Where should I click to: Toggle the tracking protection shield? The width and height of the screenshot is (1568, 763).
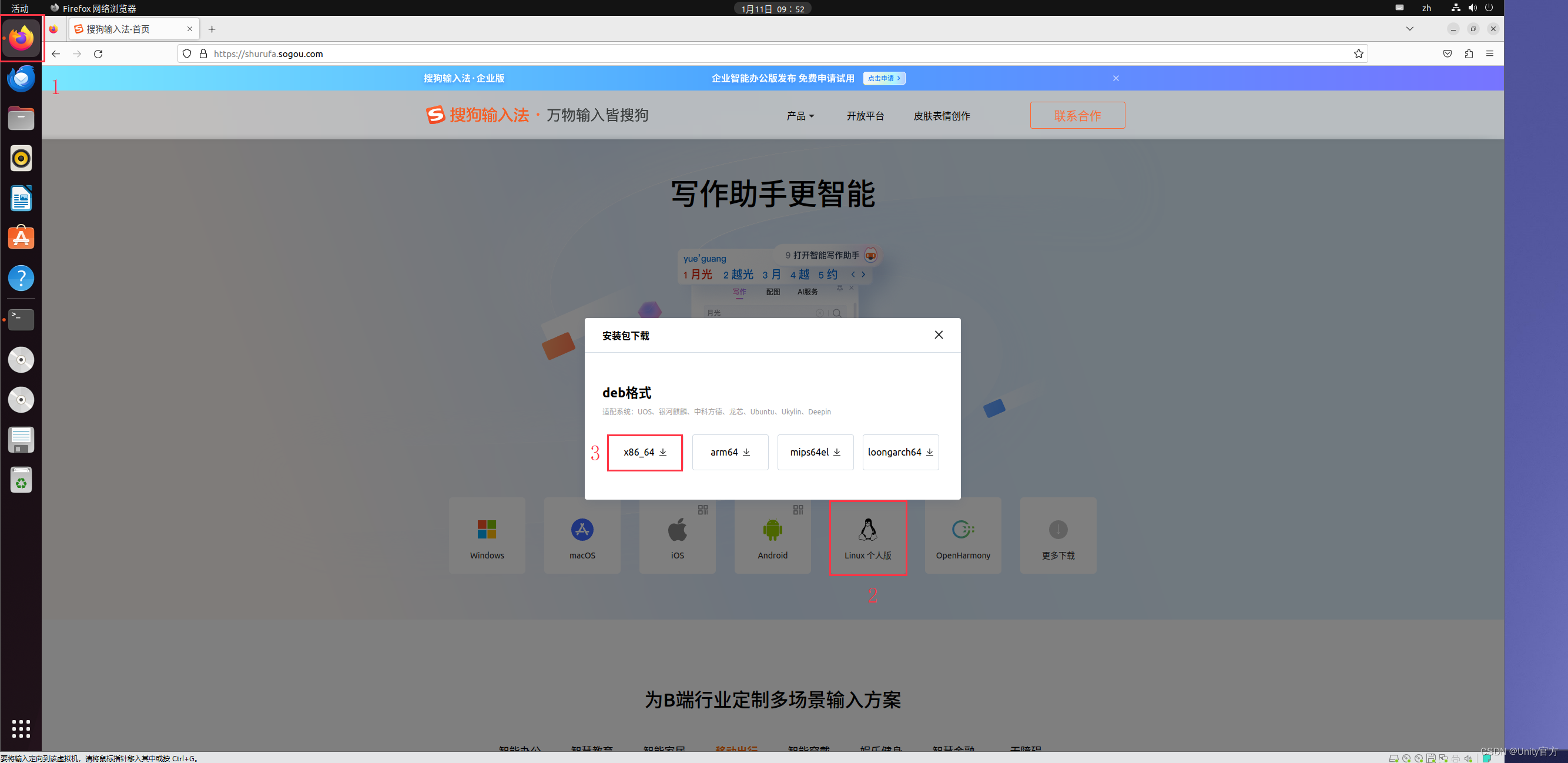point(186,53)
